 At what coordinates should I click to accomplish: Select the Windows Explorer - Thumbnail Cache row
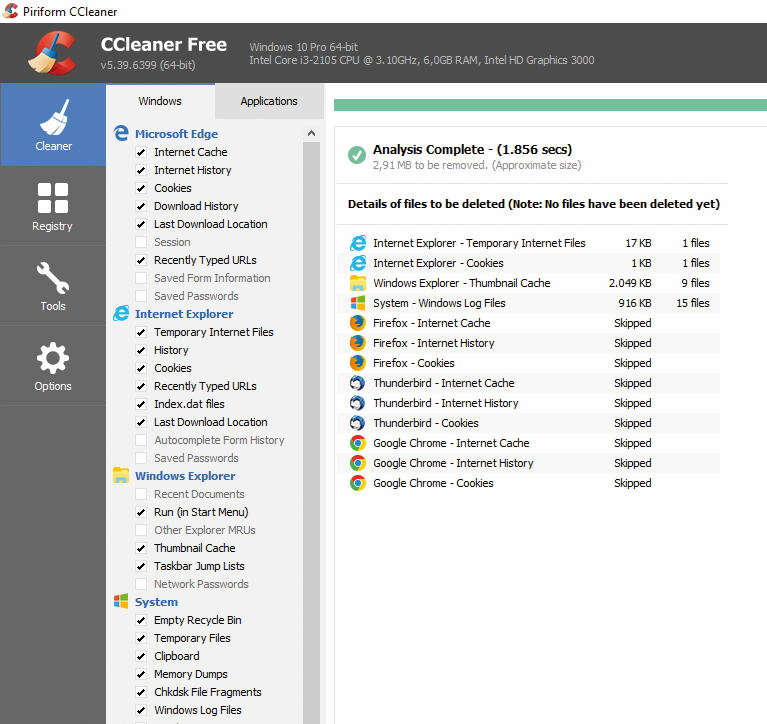(x=528, y=283)
